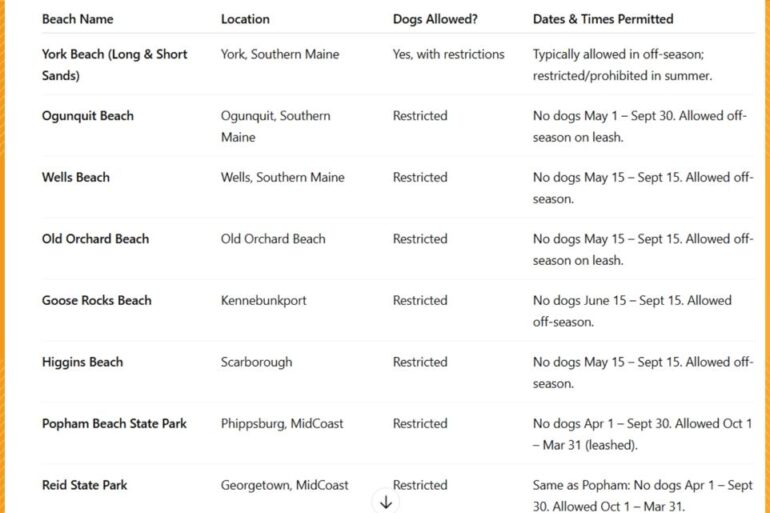770x513 pixels.
Task: Click the scroll-down arrow button
Action: coord(386,502)
